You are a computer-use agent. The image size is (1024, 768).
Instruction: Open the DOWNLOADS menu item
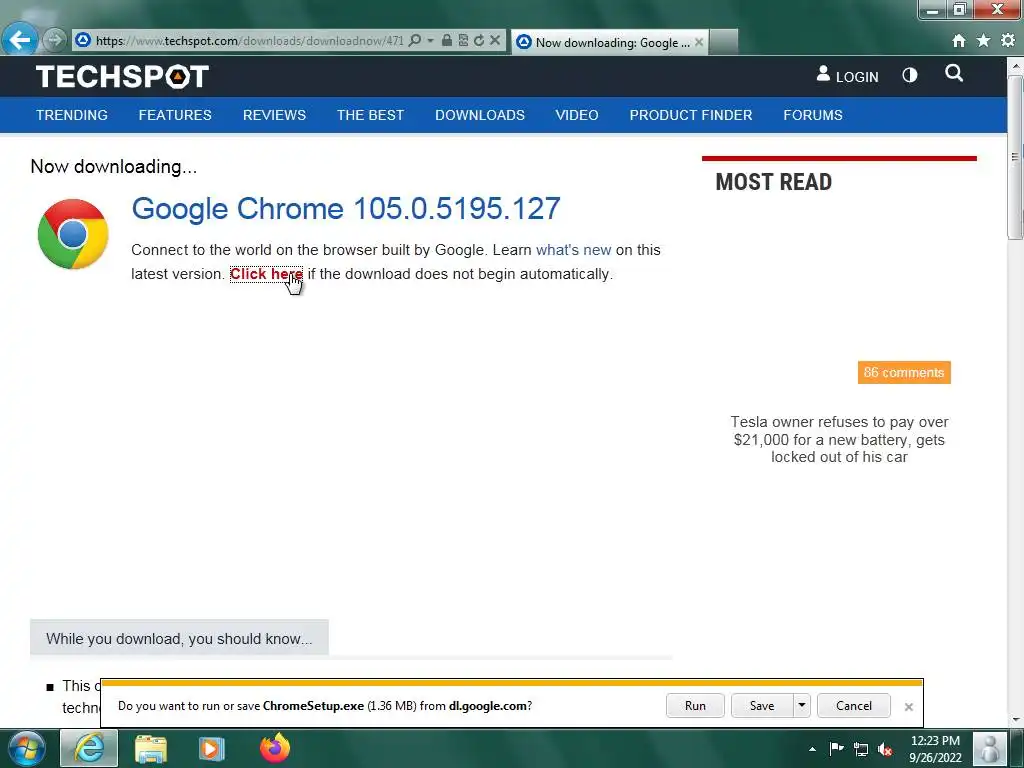(480, 115)
